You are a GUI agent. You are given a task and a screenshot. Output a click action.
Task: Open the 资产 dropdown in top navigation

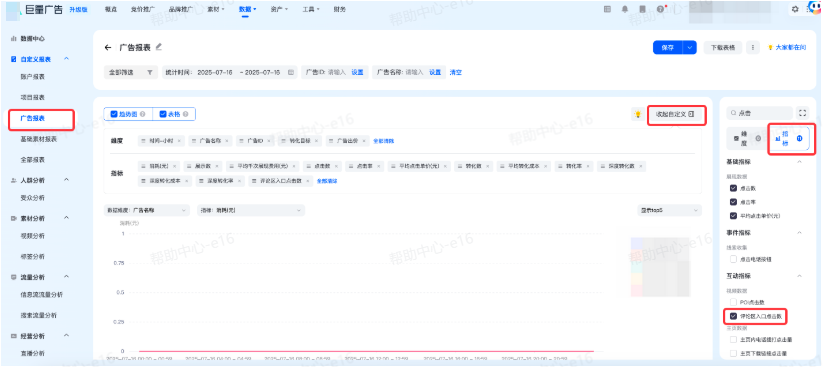(x=280, y=9)
